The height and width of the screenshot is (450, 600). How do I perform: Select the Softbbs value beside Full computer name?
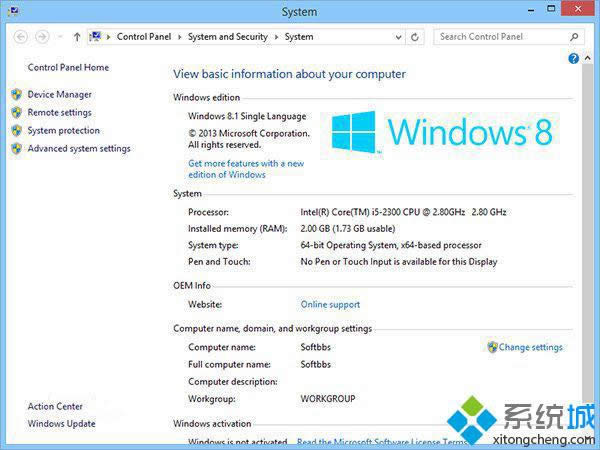click(315, 364)
